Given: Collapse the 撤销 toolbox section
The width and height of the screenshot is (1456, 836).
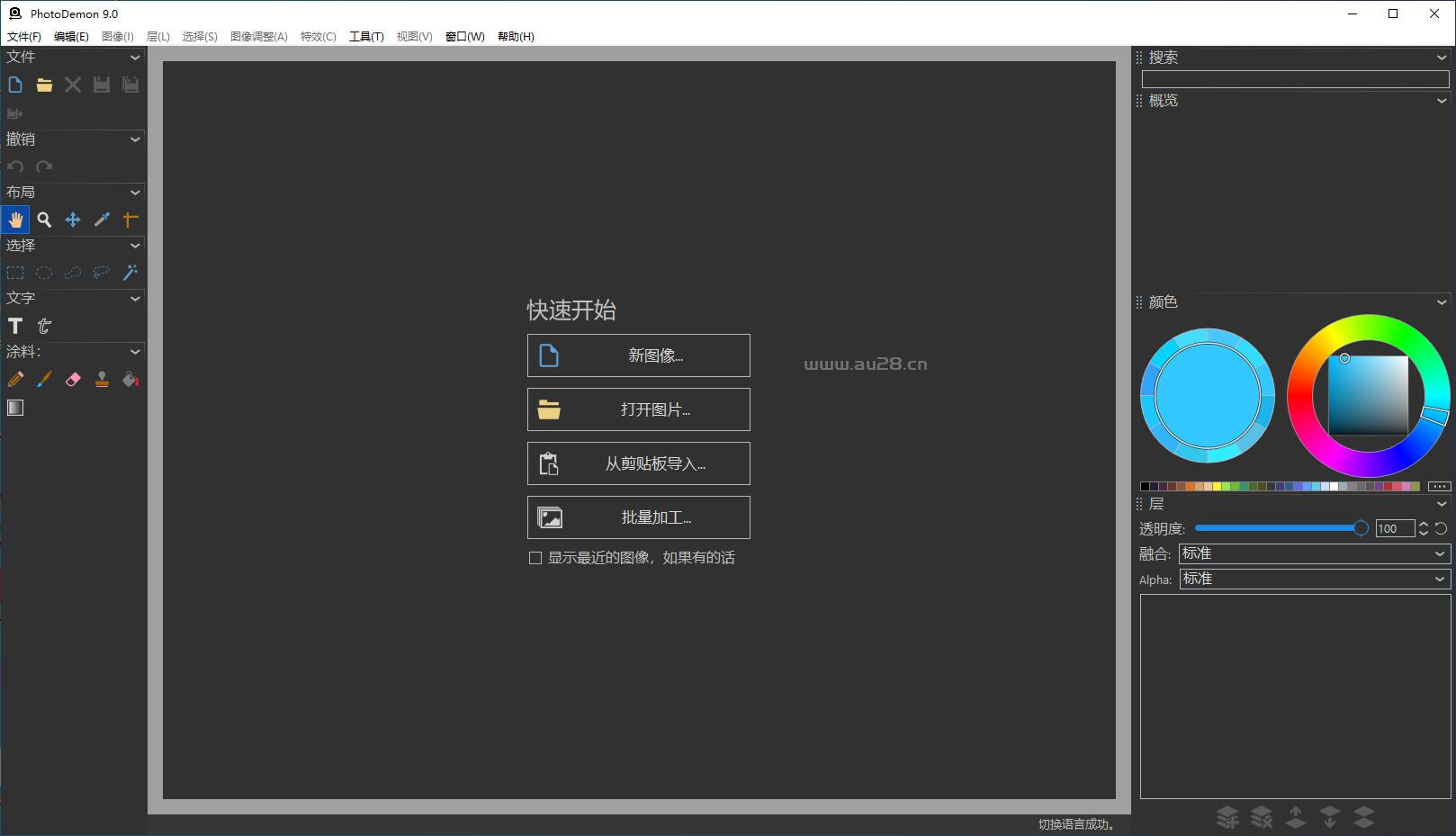Looking at the screenshot, I should [135, 139].
